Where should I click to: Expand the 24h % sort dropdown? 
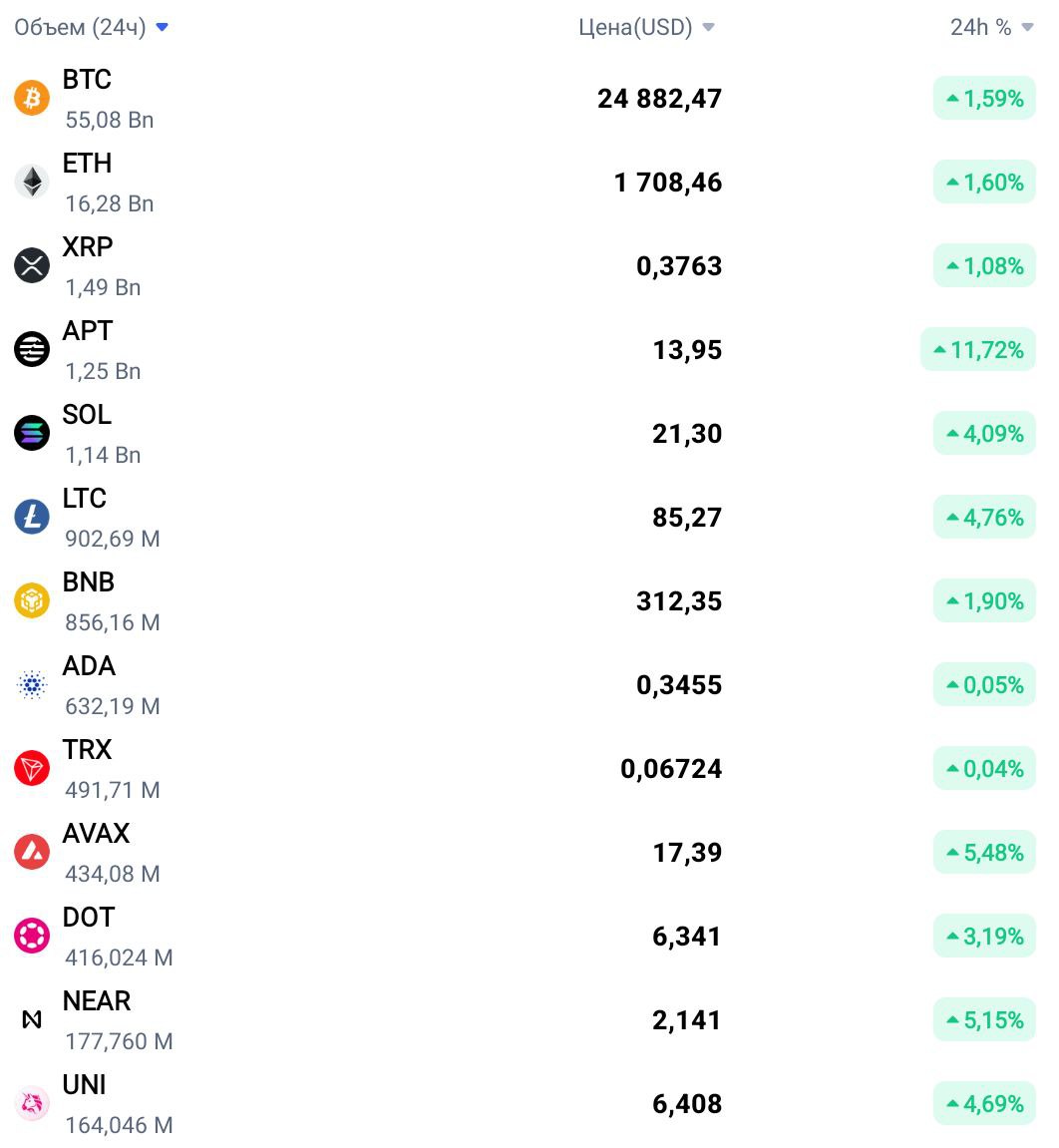click(1027, 27)
